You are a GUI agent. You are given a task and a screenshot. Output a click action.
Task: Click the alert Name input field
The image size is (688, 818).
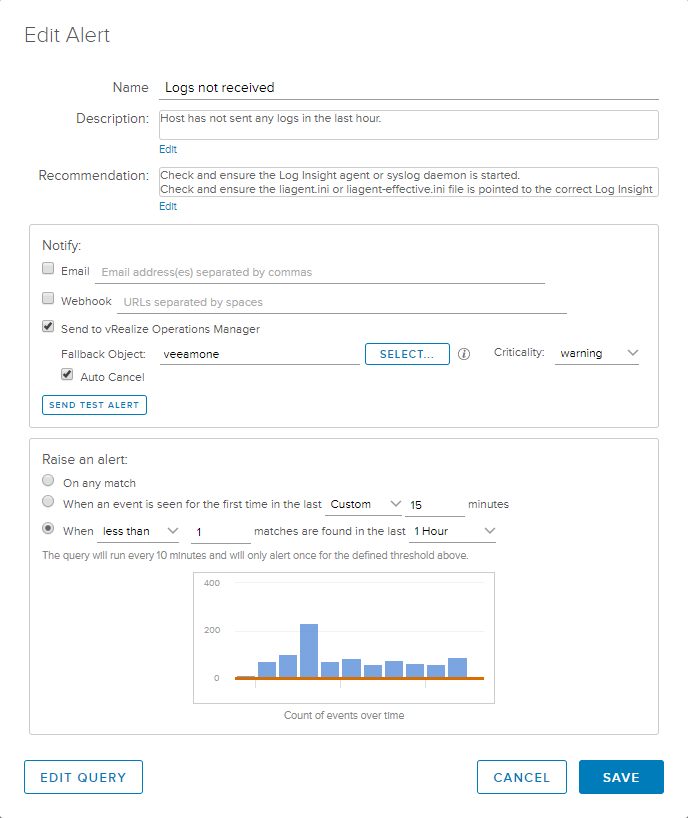(x=408, y=88)
